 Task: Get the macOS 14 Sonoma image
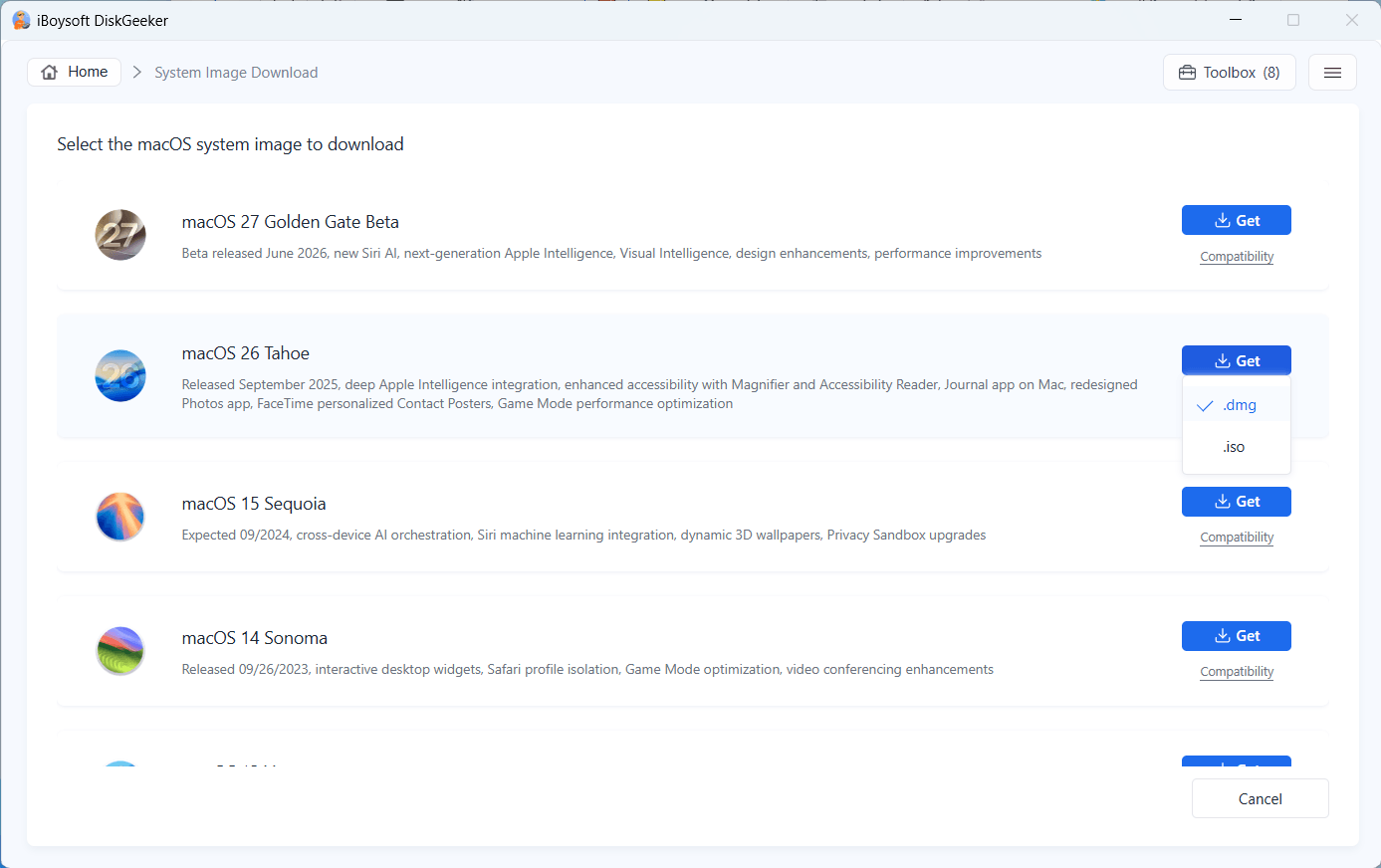[x=1237, y=636]
